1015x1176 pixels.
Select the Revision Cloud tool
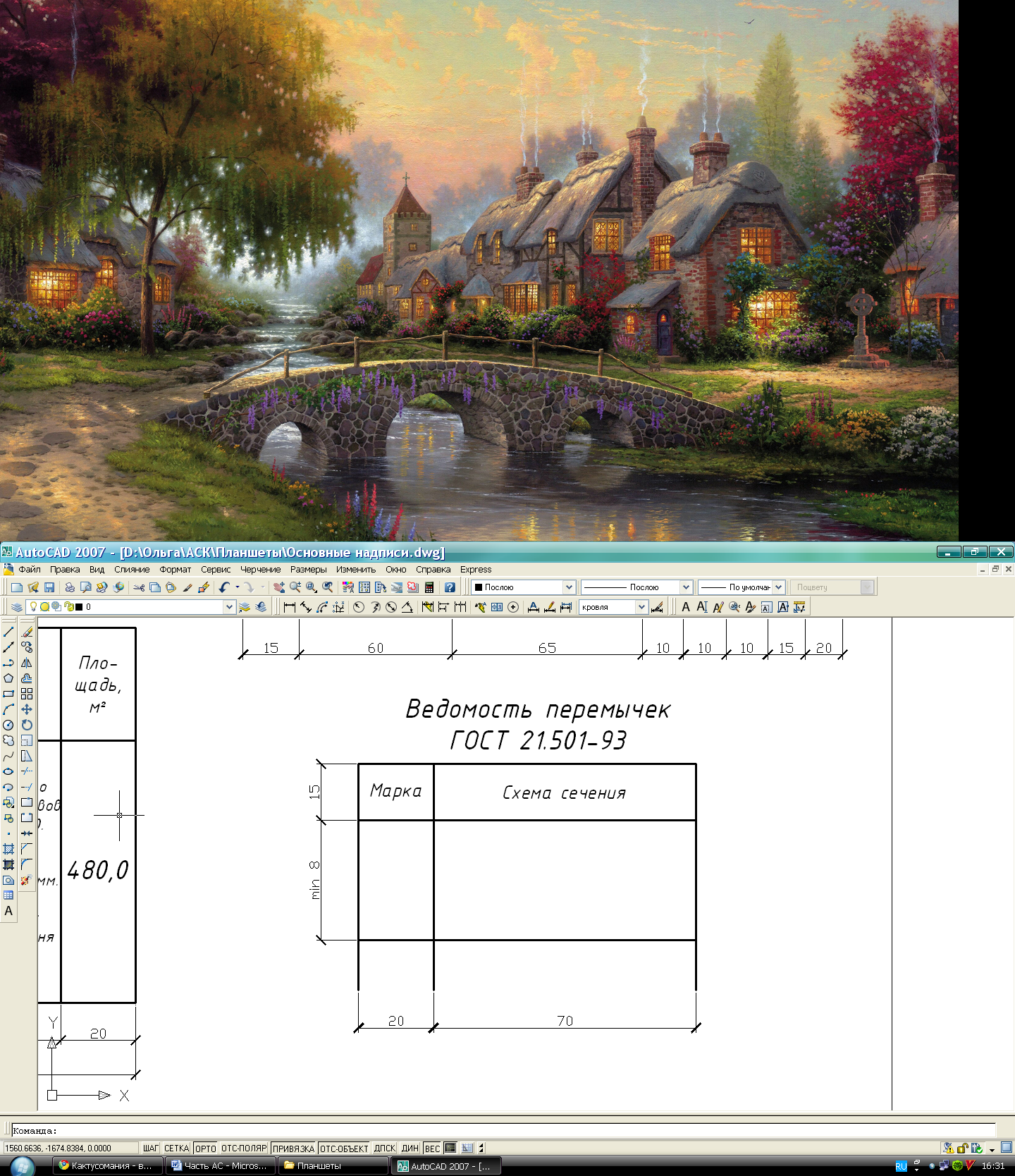coord(8,740)
